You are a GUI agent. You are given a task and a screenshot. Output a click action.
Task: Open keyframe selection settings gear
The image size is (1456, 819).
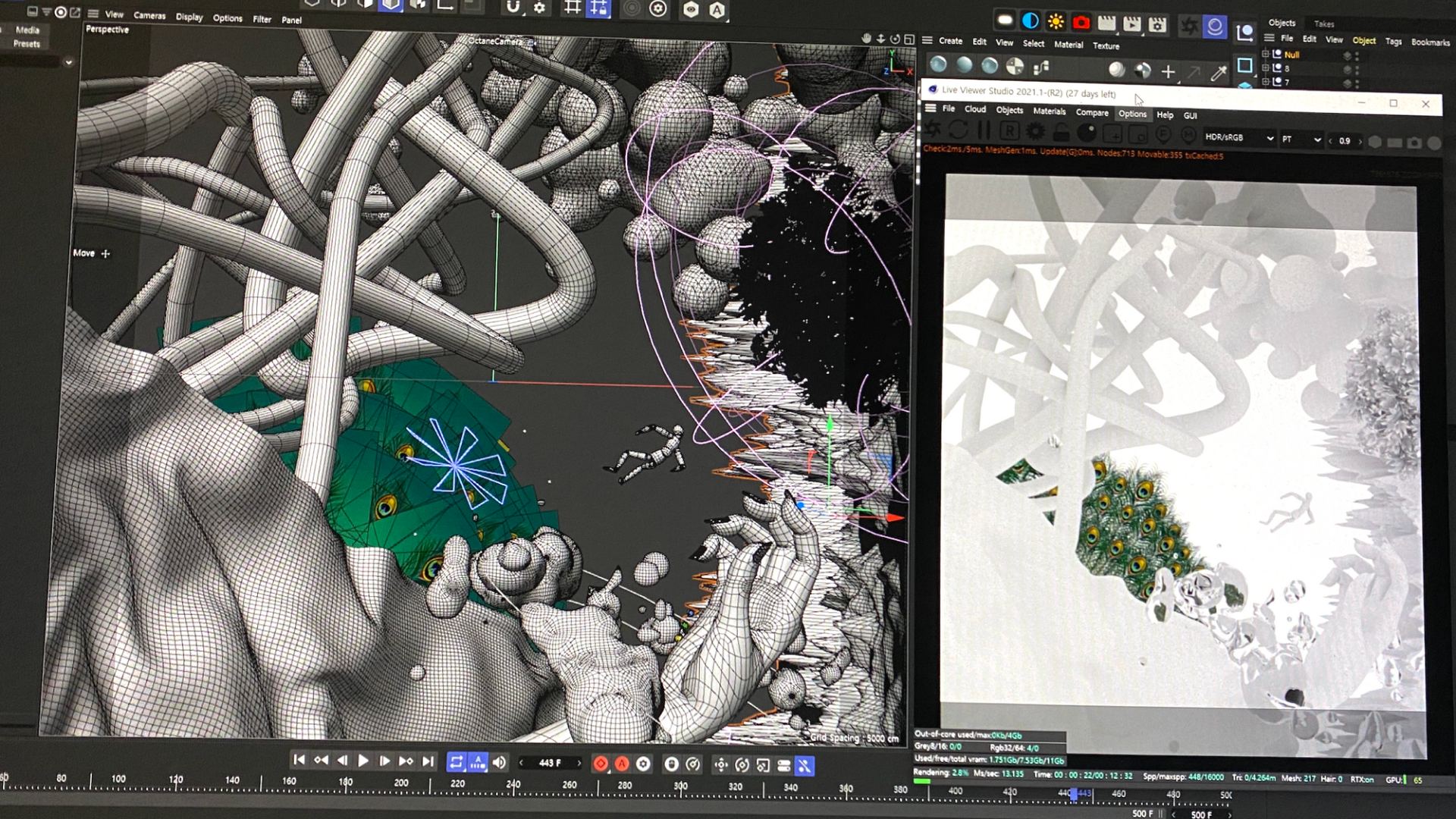[x=643, y=764]
